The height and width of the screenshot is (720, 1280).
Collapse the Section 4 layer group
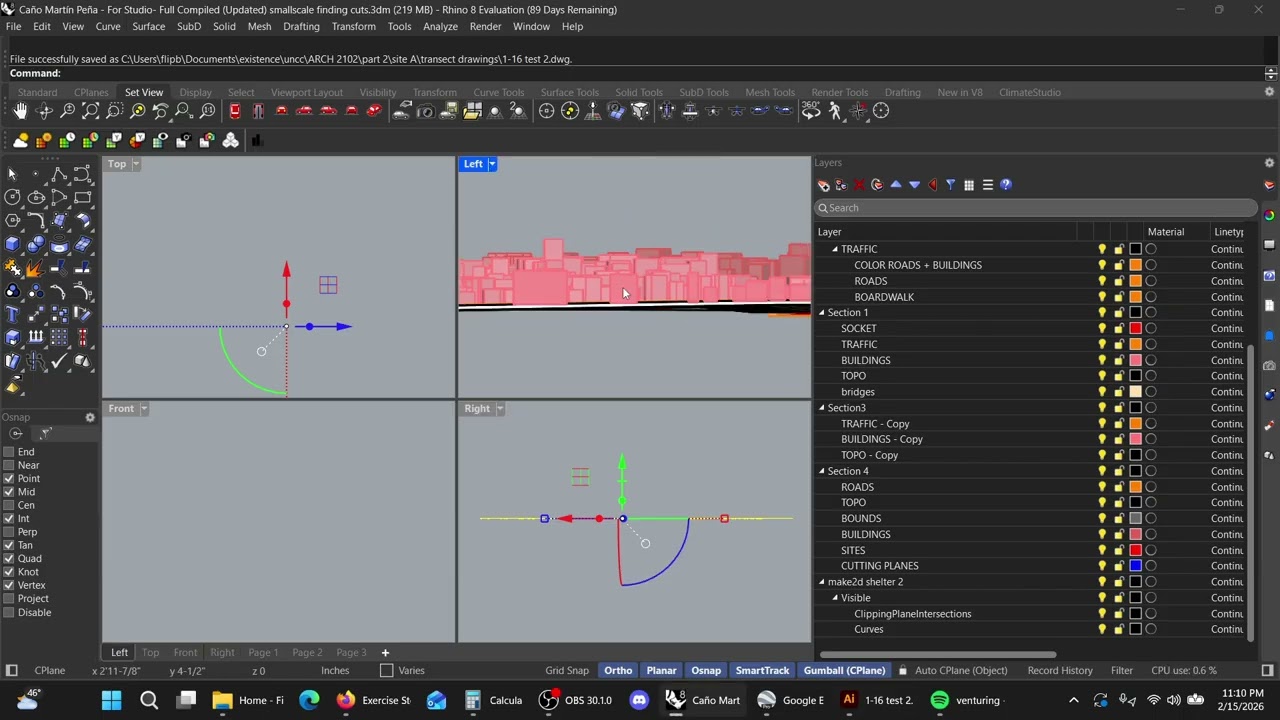pyautogui.click(x=822, y=471)
